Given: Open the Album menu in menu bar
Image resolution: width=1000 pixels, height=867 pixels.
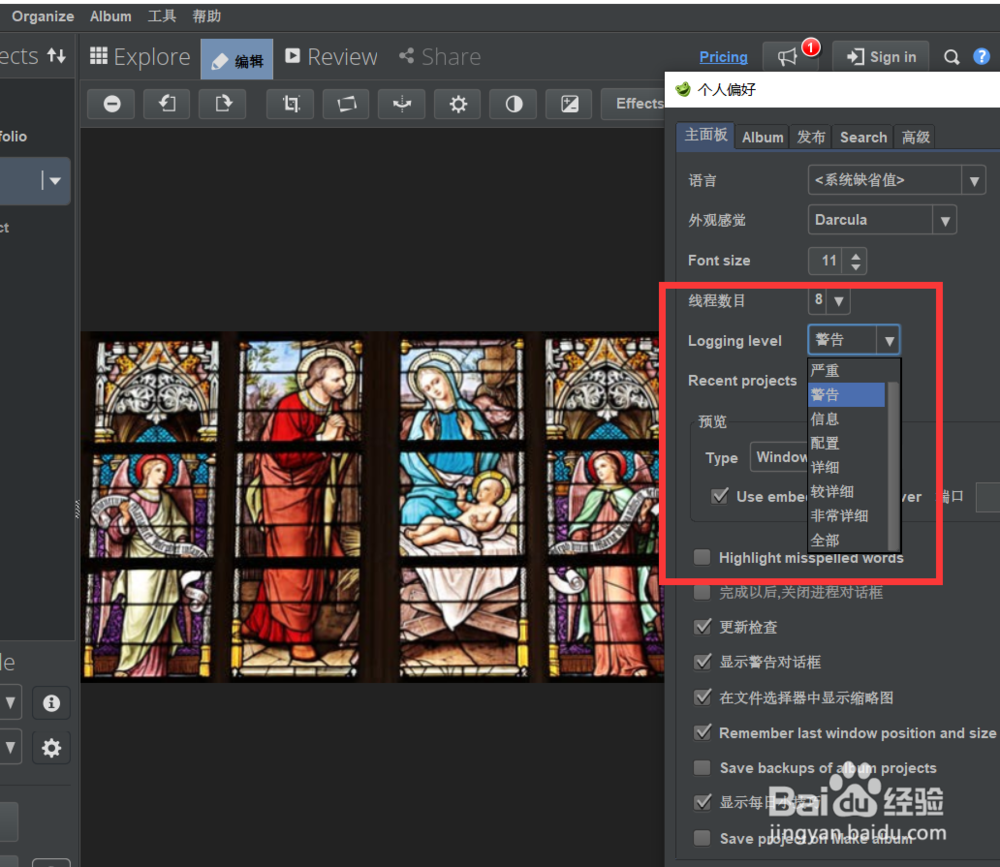Looking at the screenshot, I should click(110, 16).
